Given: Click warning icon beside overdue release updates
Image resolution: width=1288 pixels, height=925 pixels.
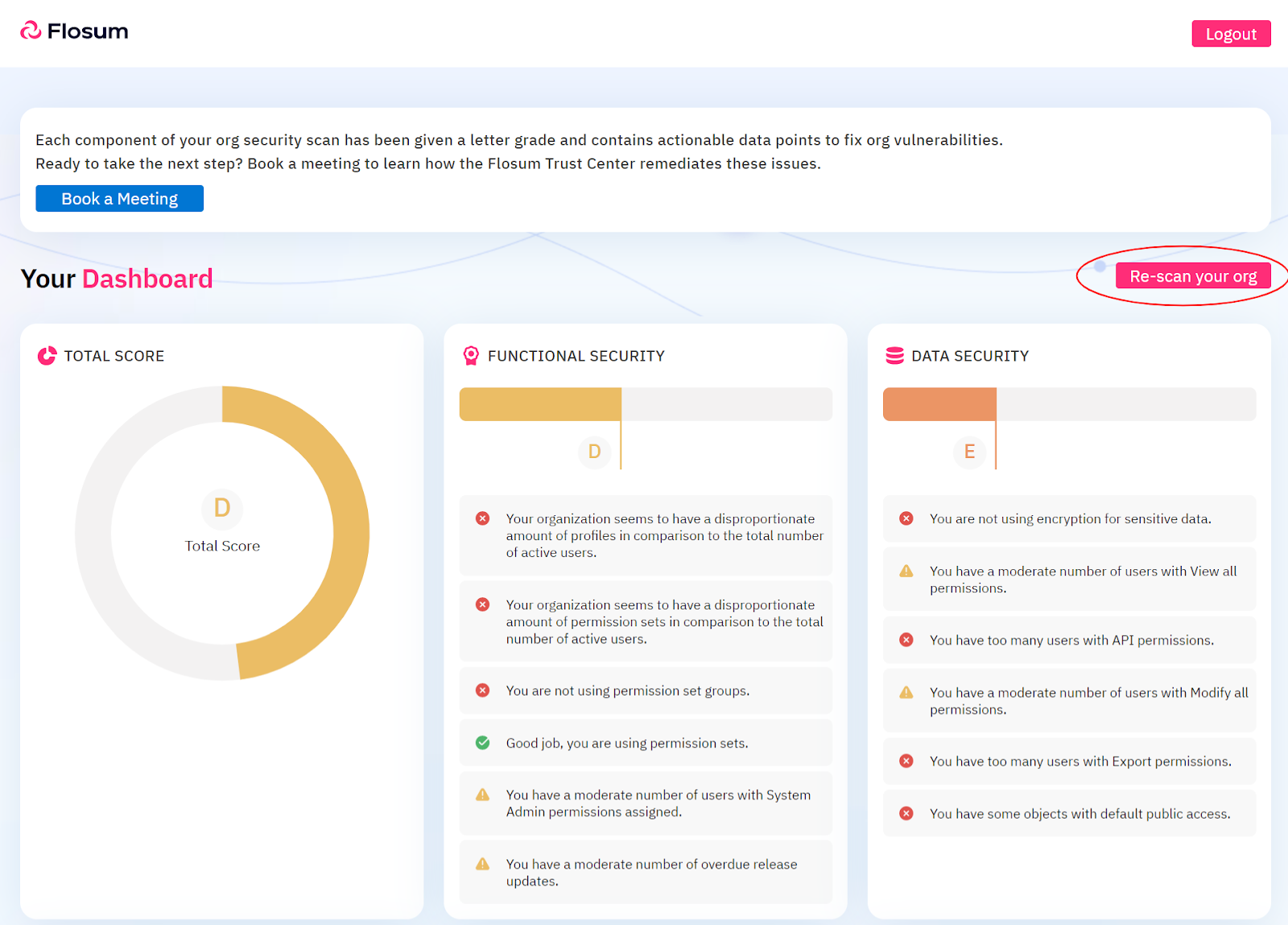Looking at the screenshot, I should pyautogui.click(x=483, y=865).
